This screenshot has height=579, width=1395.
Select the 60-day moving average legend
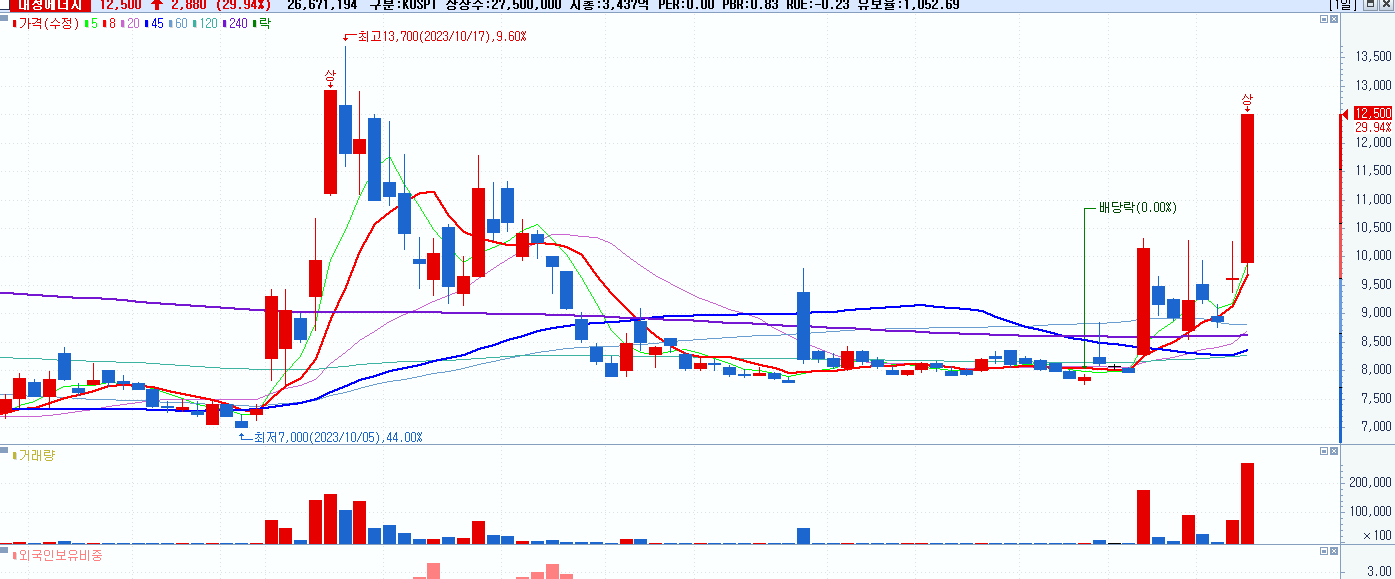point(179,22)
